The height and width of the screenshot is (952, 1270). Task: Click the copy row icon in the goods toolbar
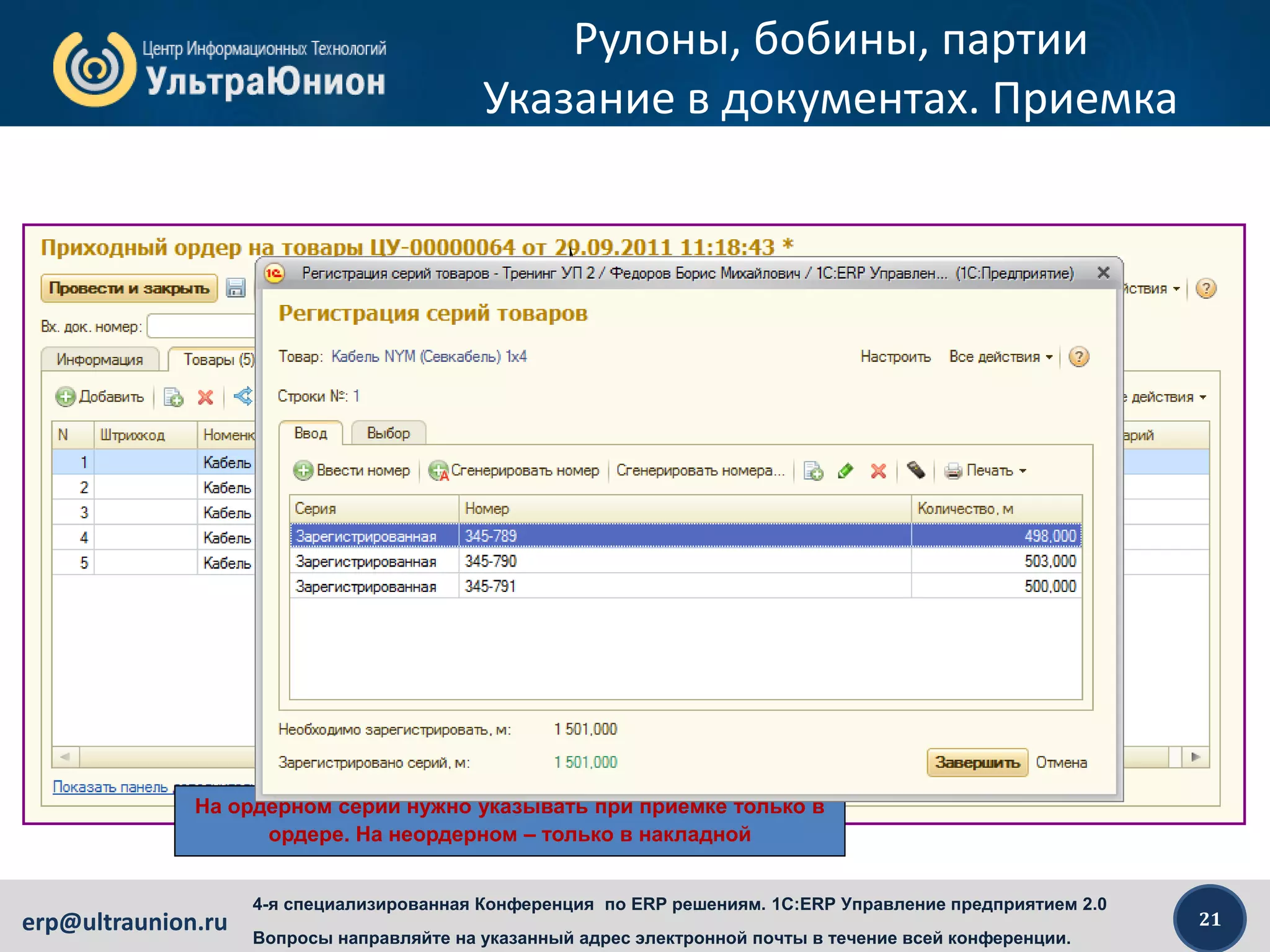[x=173, y=397]
